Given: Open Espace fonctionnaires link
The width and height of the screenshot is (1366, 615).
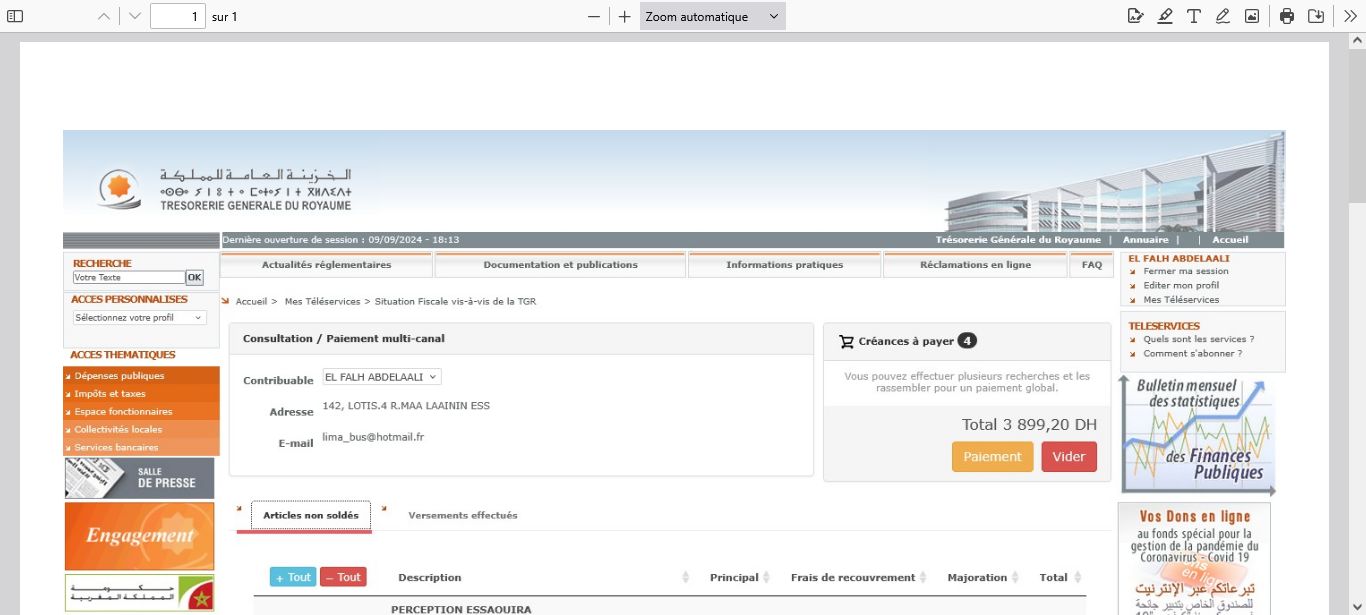Looking at the screenshot, I should [x=141, y=412].
